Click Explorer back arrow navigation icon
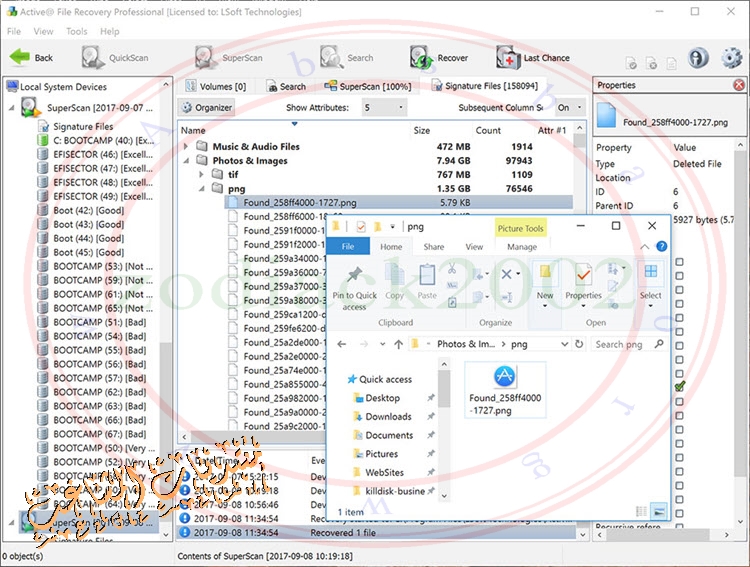The width and height of the screenshot is (750, 567). coord(342,344)
